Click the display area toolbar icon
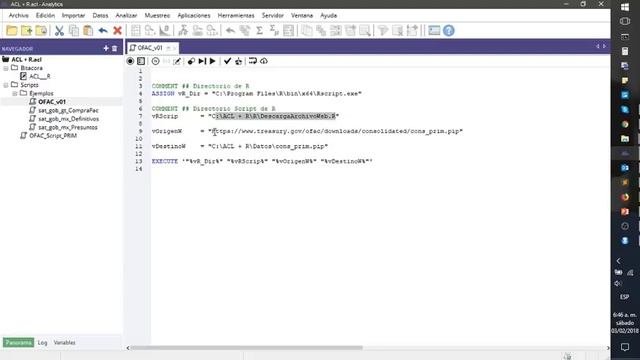The width and height of the screenshot is (640, 360). pyautogui.click(x=434, y=31)
